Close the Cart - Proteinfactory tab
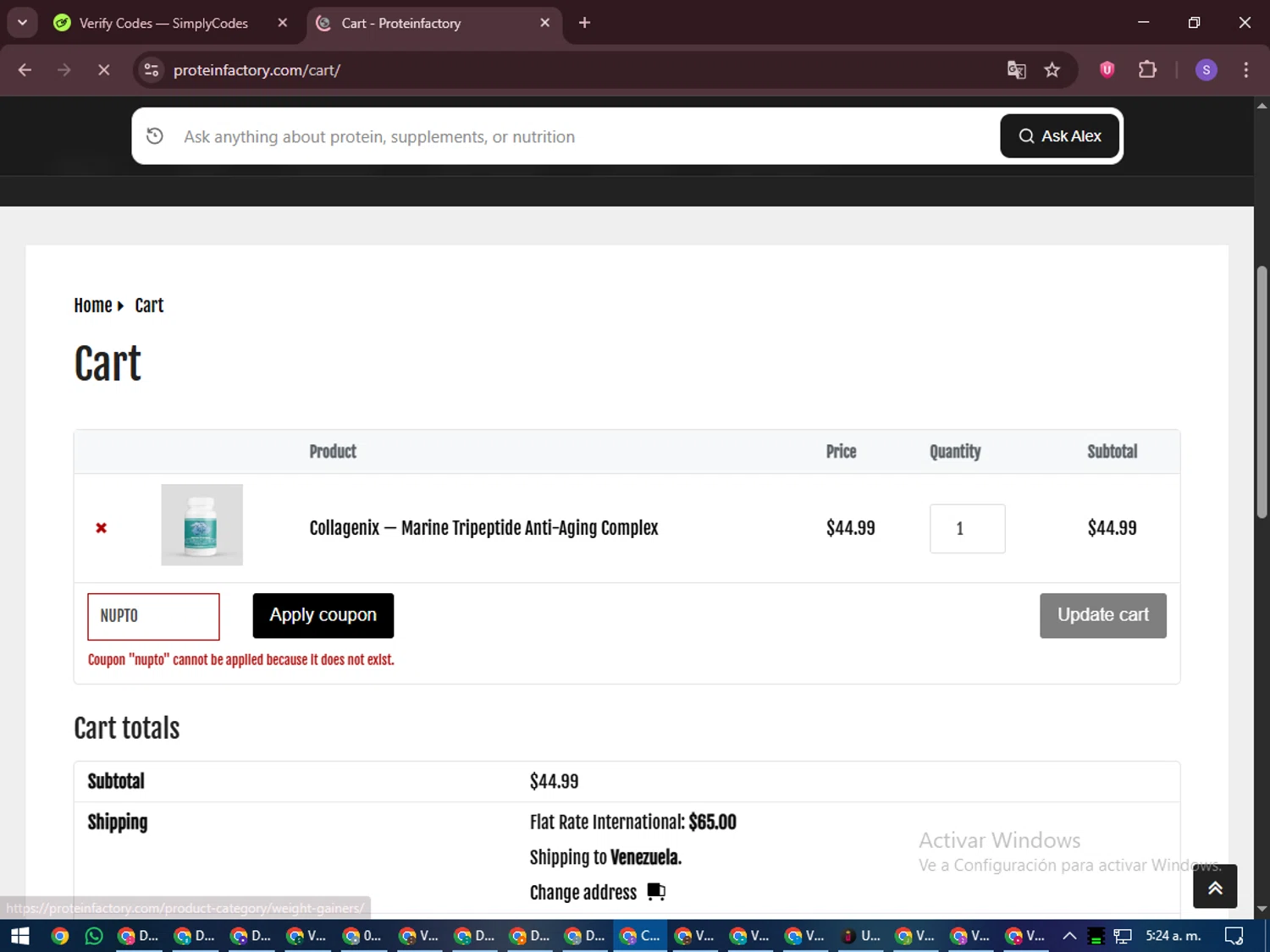1270x952 pixels. pyautogui.click(x=545, y=23)
